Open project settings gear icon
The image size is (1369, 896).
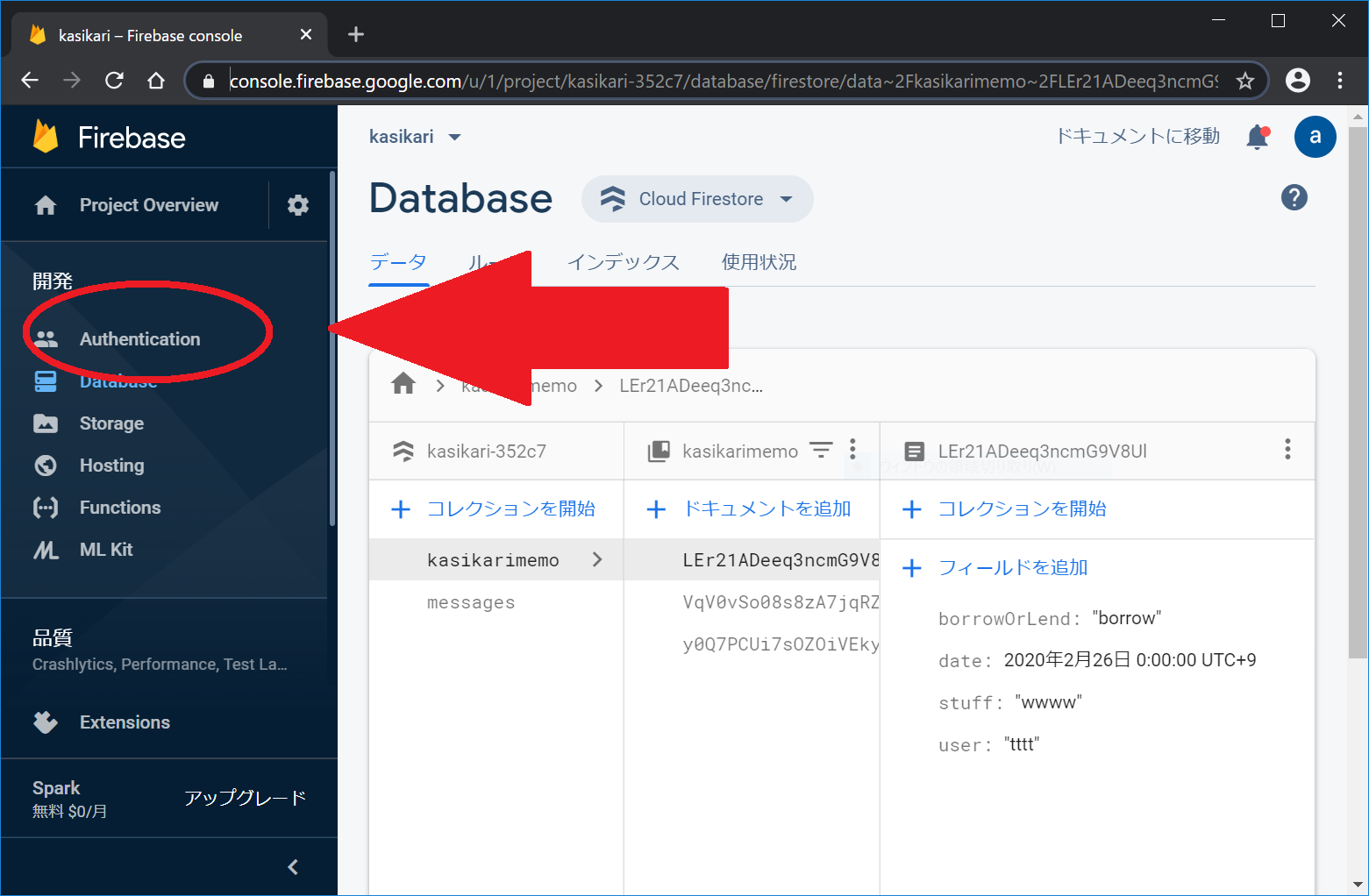298,205
